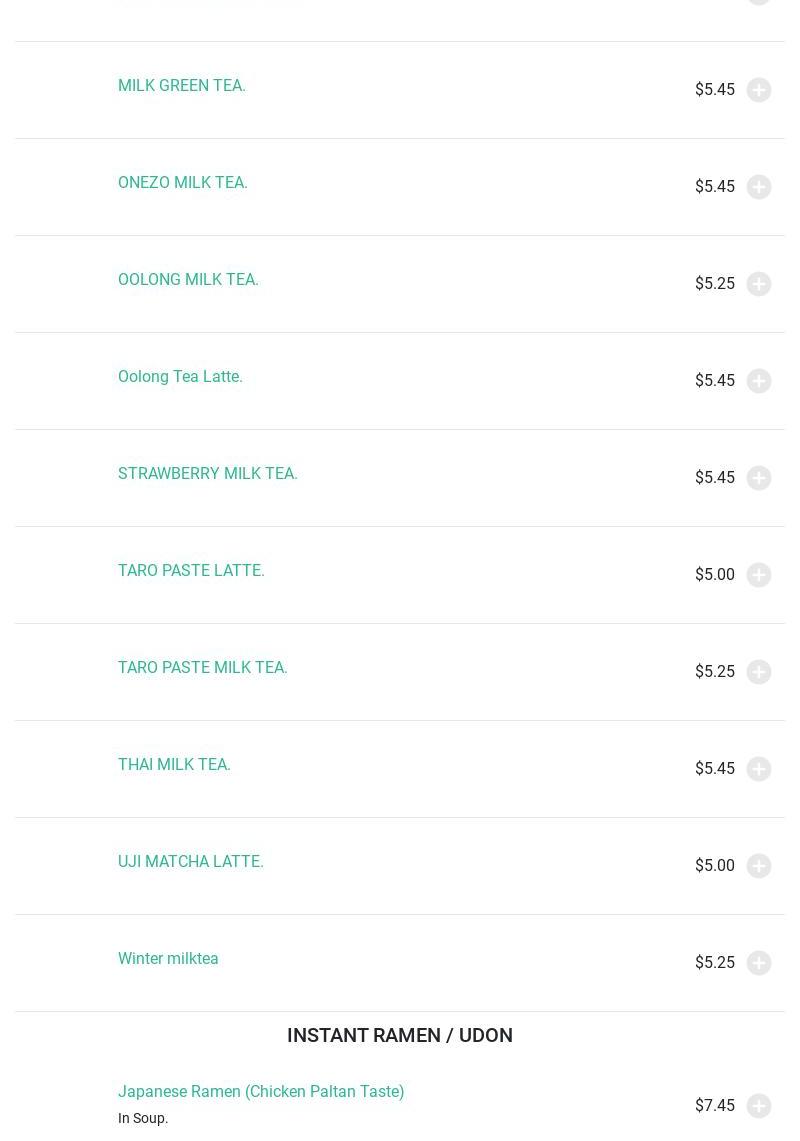Image resolution: width=800 pixels, height=1141 pixels.
Task: Open the MILK GREEN TEA item link
Action: (x=182, y=86)
